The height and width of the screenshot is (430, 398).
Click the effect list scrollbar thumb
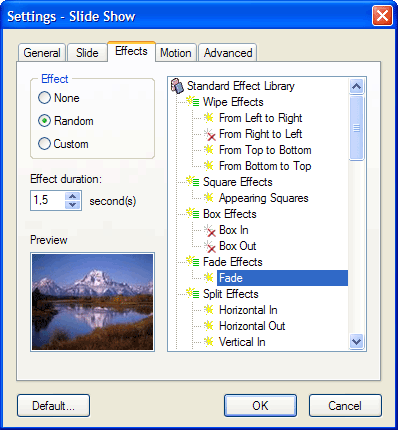pyautogui.click(x=357, y=128)
